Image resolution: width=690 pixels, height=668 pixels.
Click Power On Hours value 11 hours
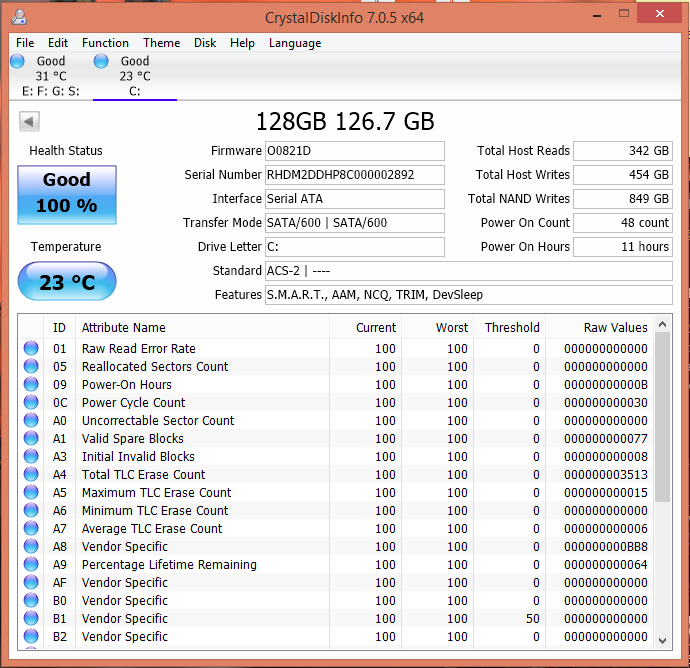click(x=623, y=247)
